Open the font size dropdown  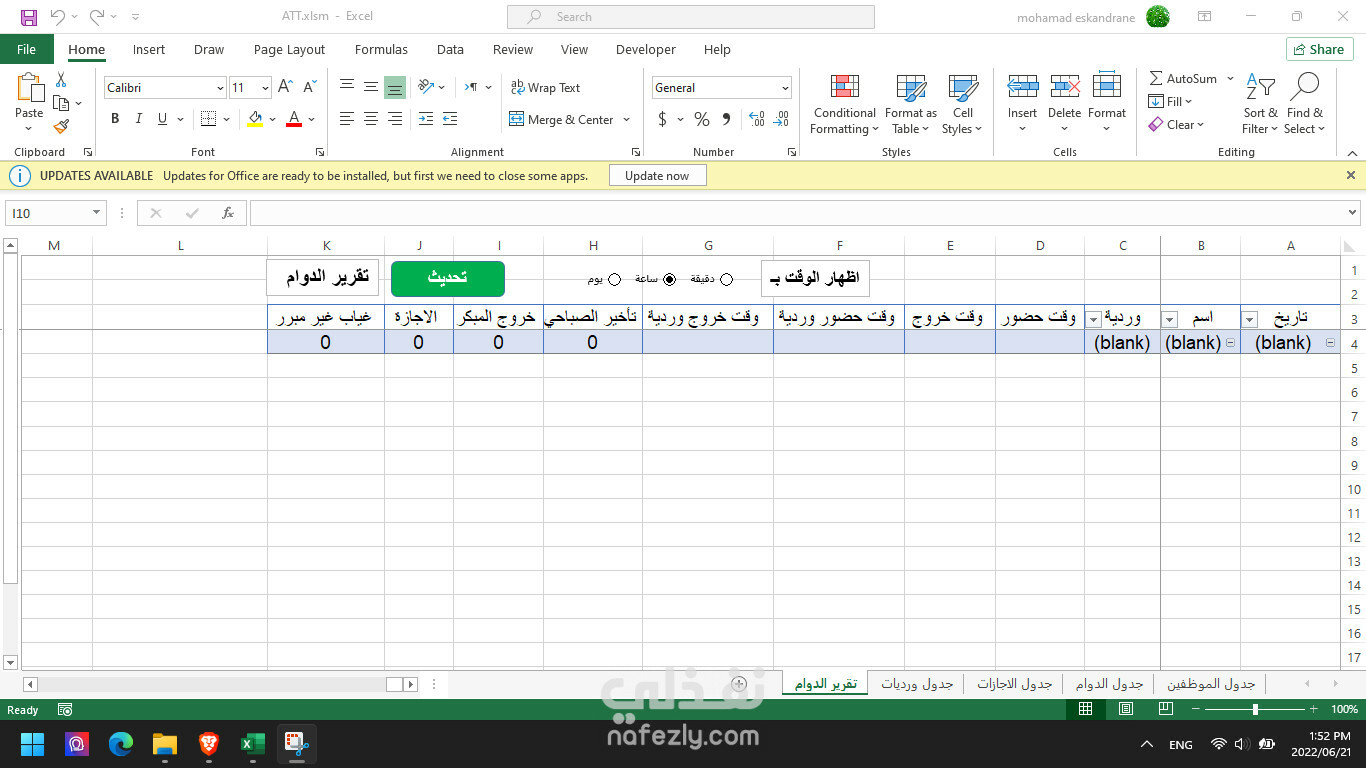pyautogui.click(x=265, y=88)
